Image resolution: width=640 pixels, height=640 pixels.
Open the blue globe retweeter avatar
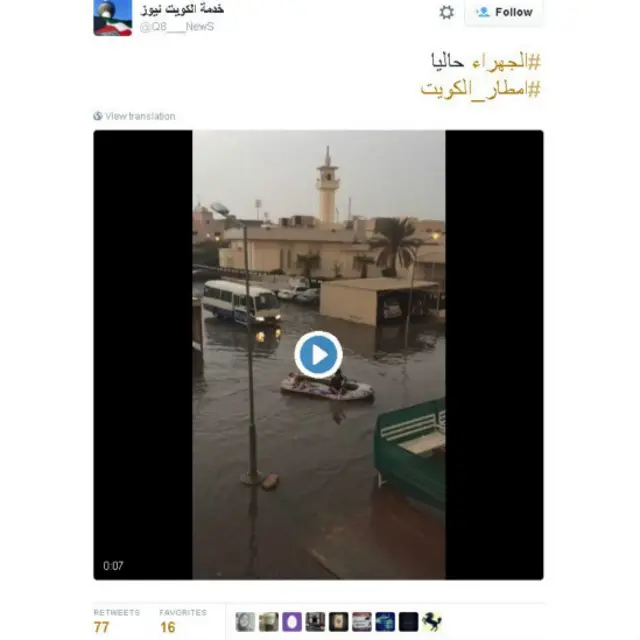pos(385,622)
